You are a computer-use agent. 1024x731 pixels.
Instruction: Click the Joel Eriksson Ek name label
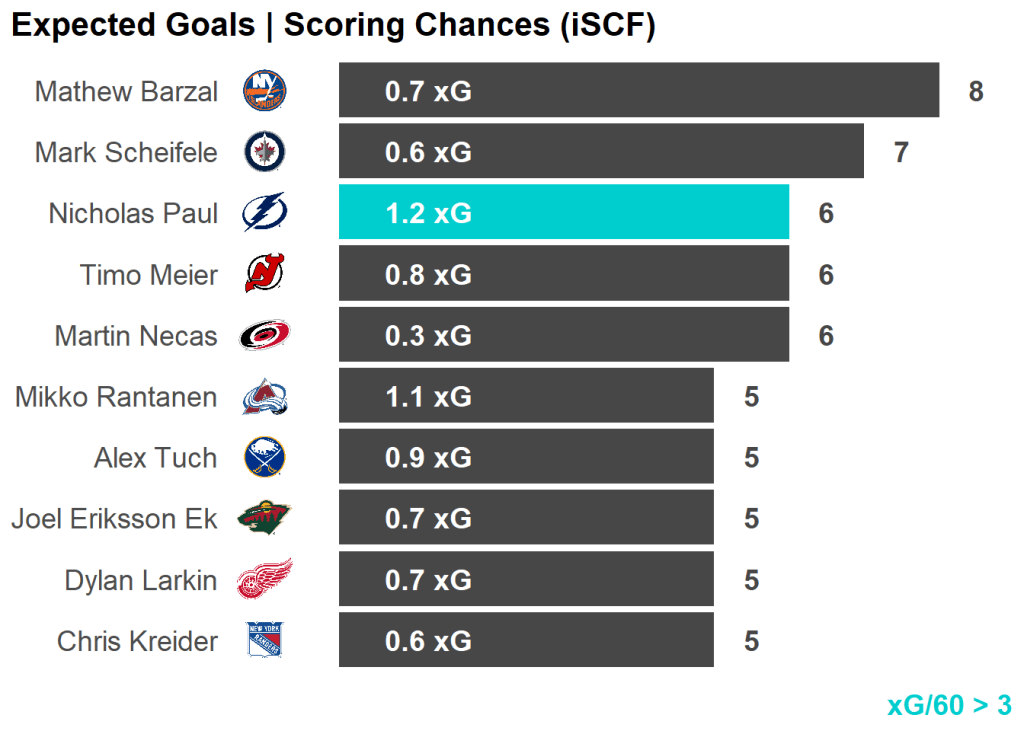pyautogui.click(x=114, y=519)
